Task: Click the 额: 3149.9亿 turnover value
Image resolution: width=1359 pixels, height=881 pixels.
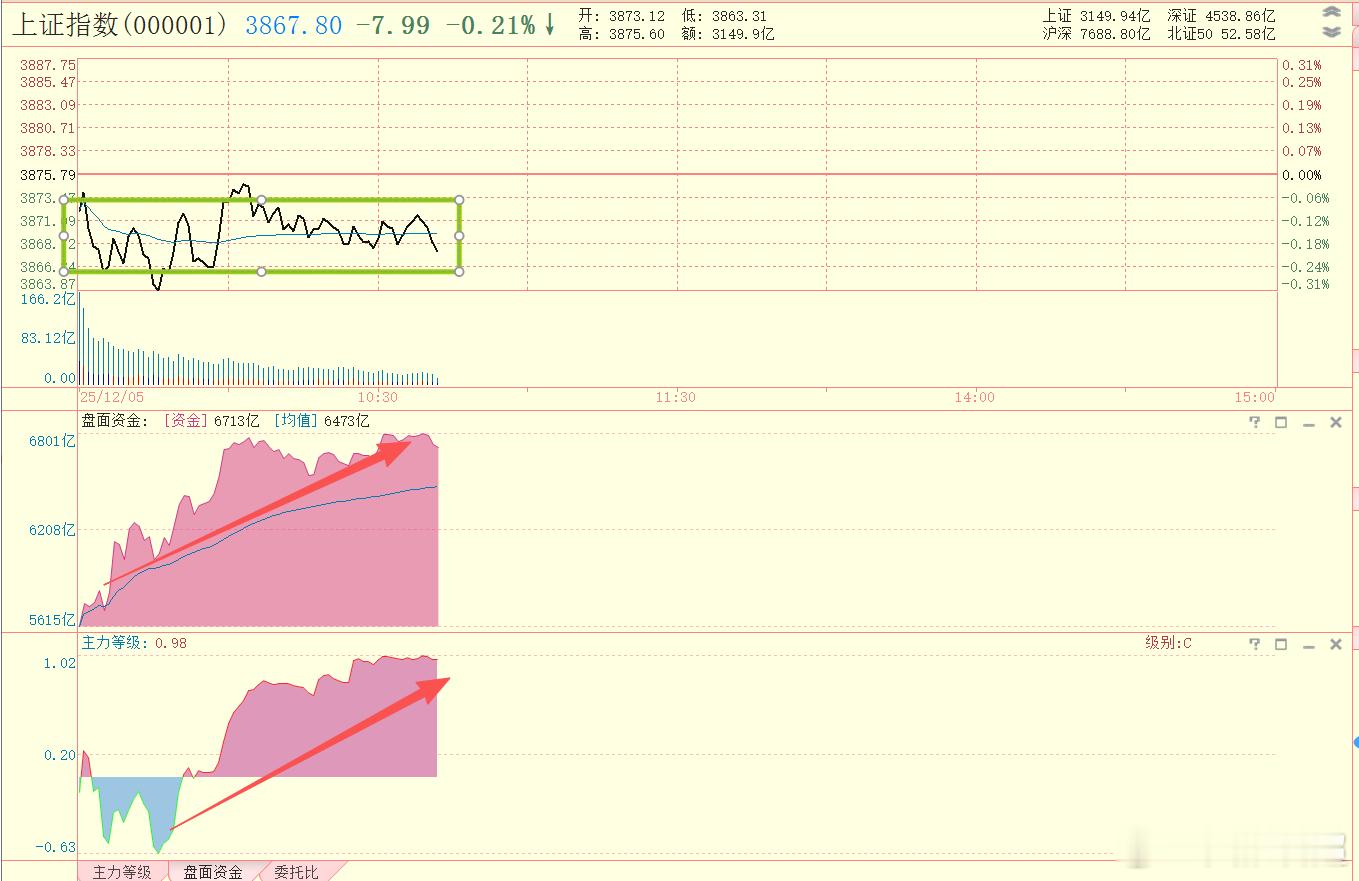Action: 728,34
